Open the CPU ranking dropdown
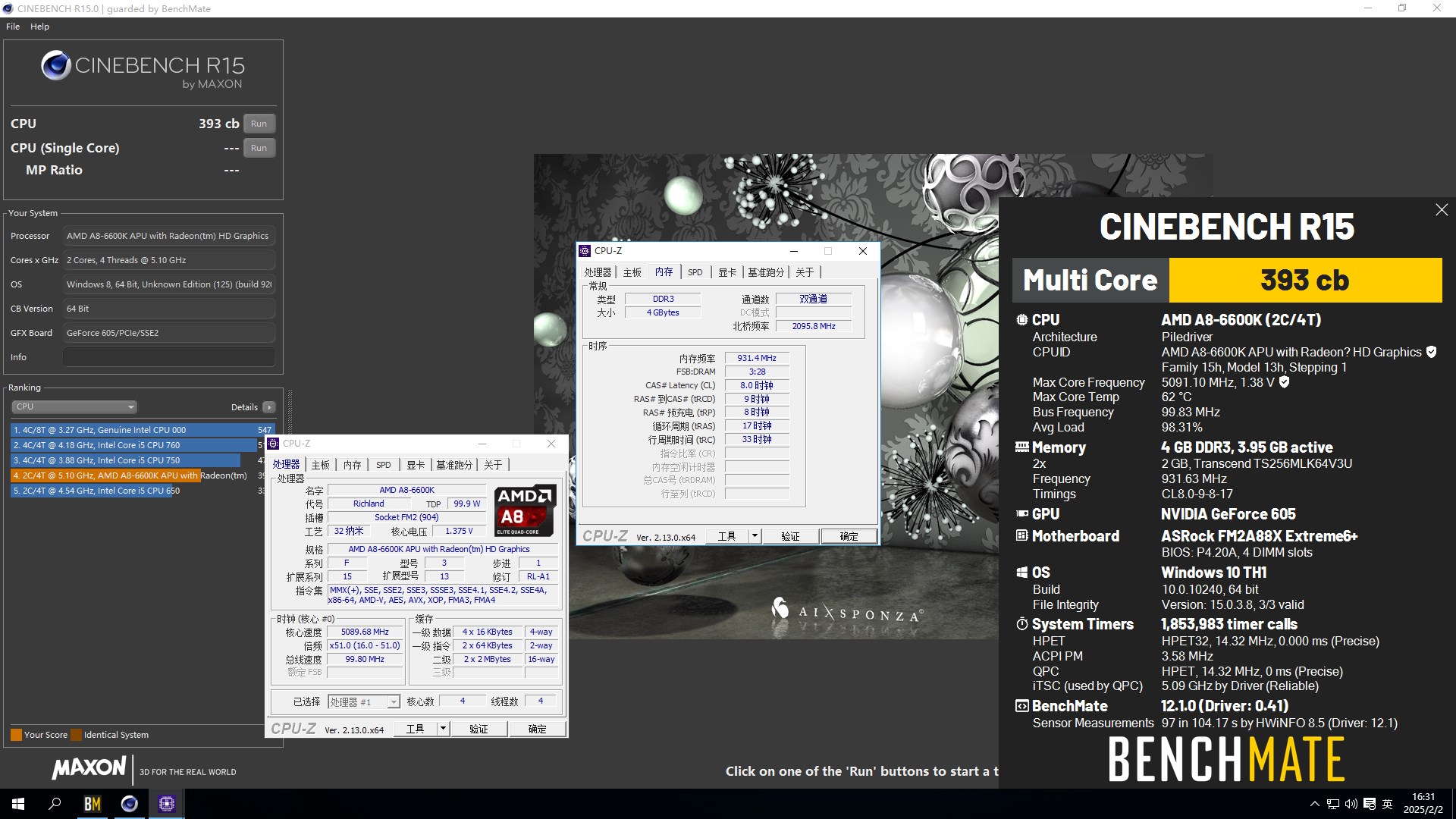 click(74, 407)
